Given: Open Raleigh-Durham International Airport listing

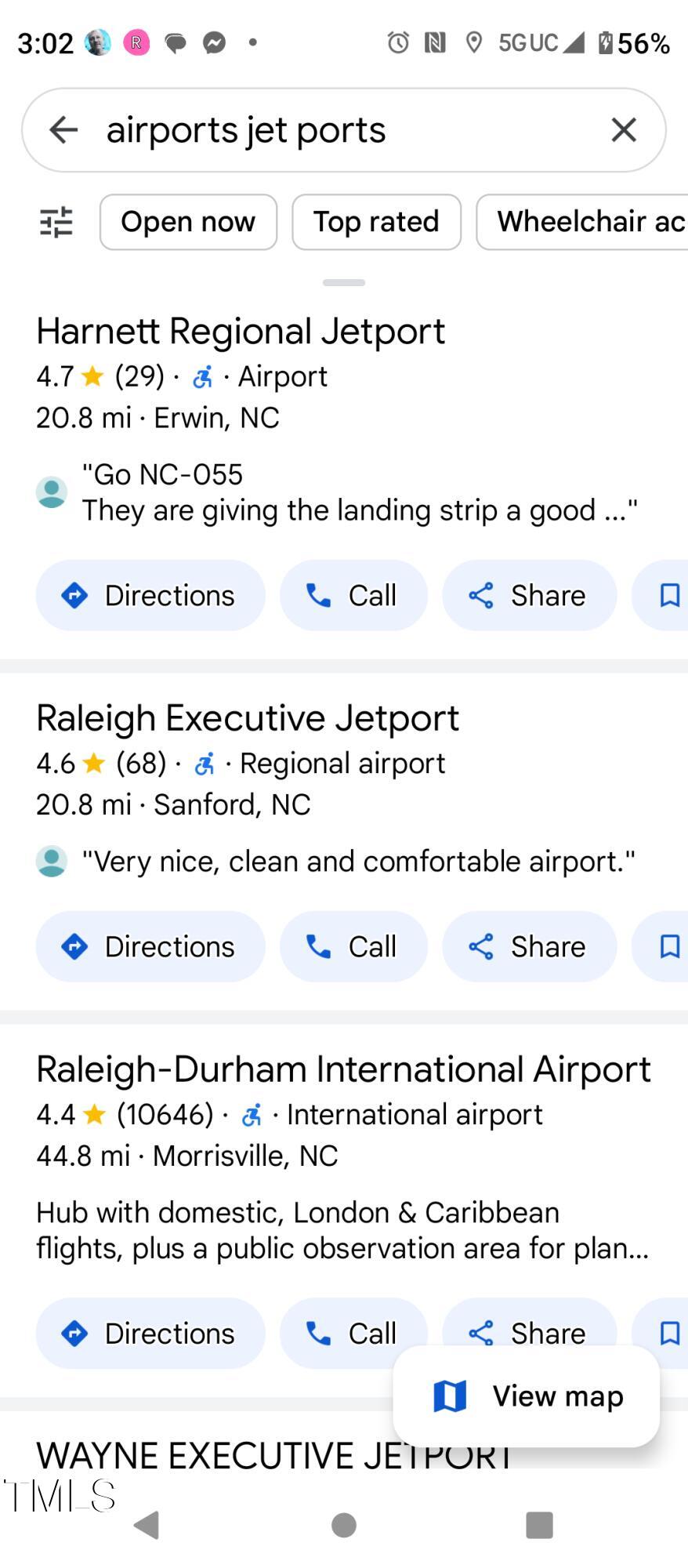Looking at the screenshot, I should coord(343,1069).
